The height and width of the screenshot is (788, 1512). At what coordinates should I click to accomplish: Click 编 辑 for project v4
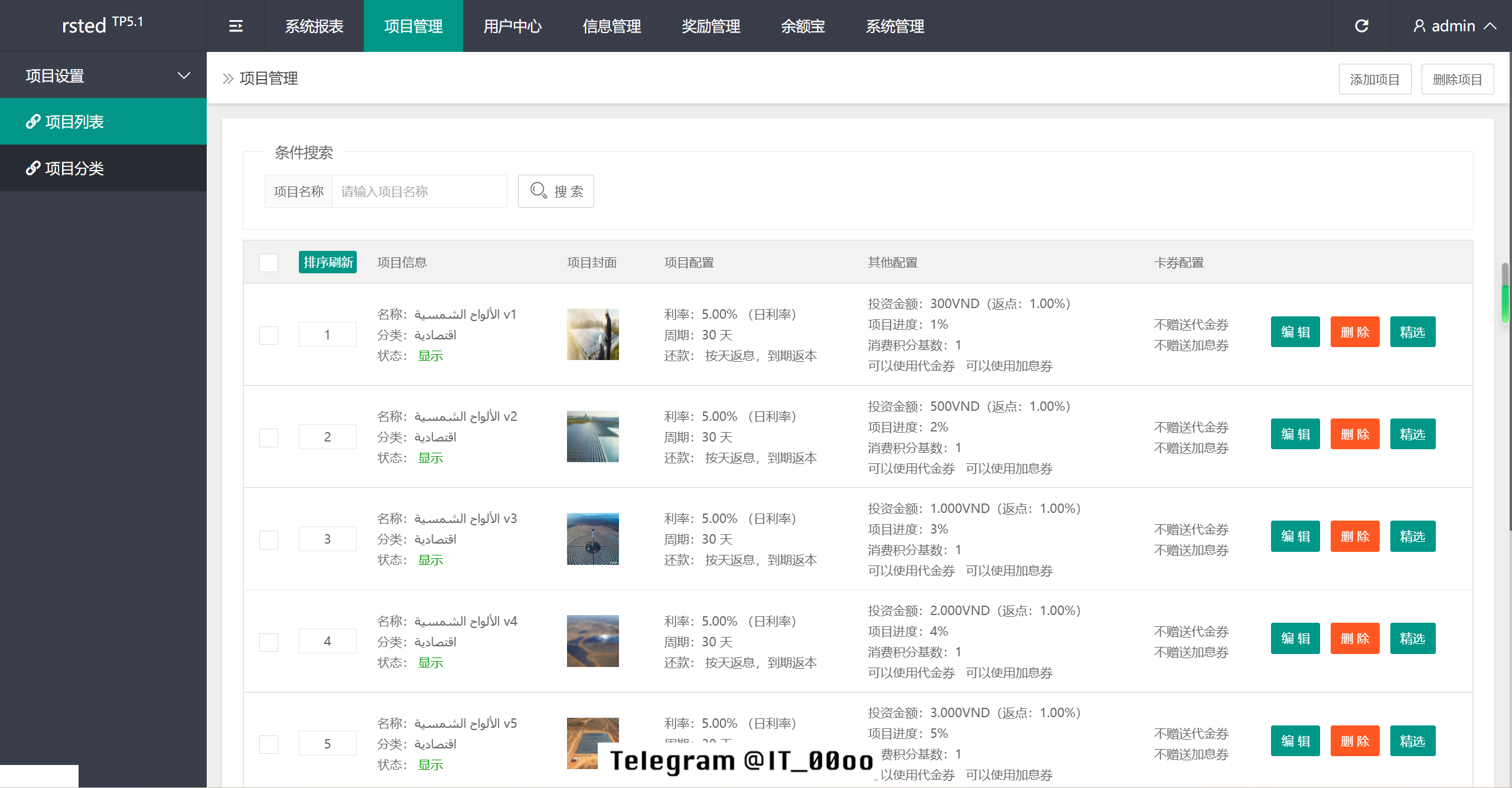tap(1295, 638)
